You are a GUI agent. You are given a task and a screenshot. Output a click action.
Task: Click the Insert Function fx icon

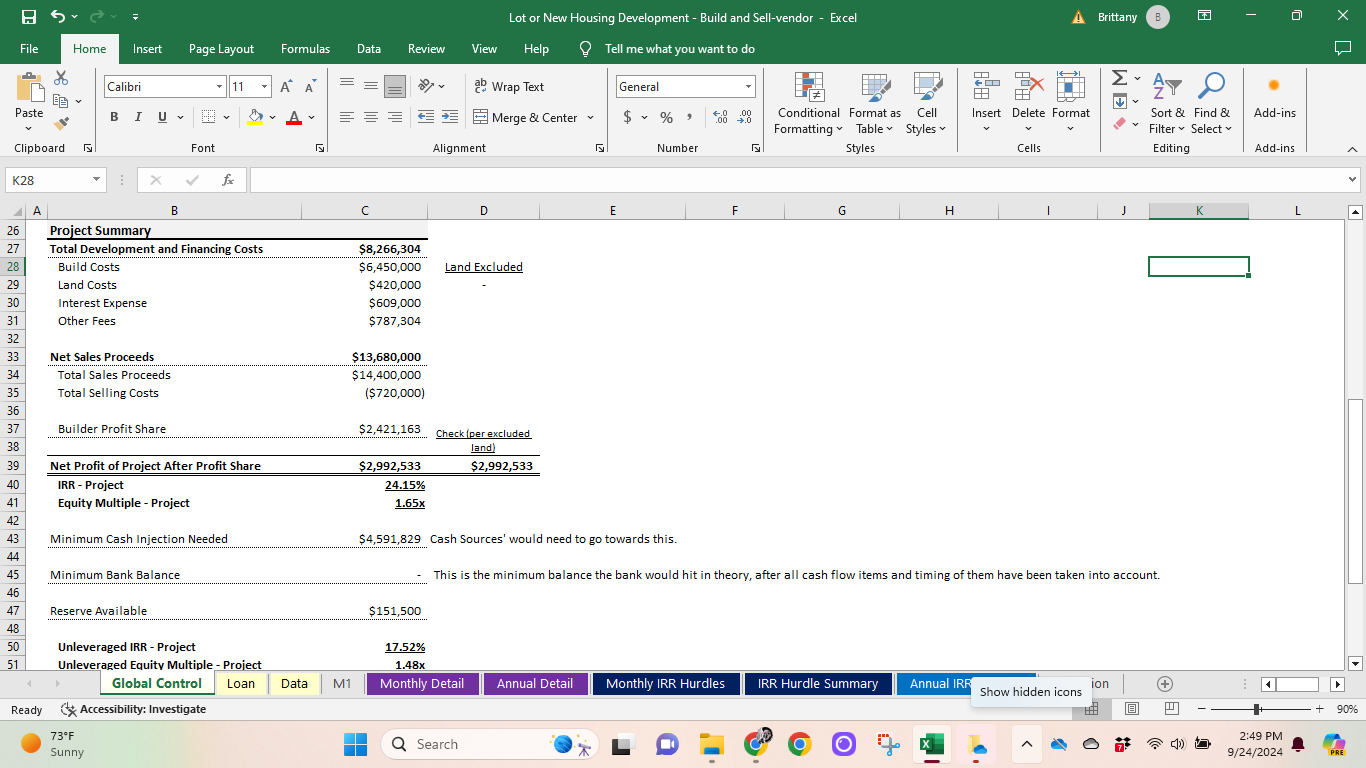click(228, 180)
